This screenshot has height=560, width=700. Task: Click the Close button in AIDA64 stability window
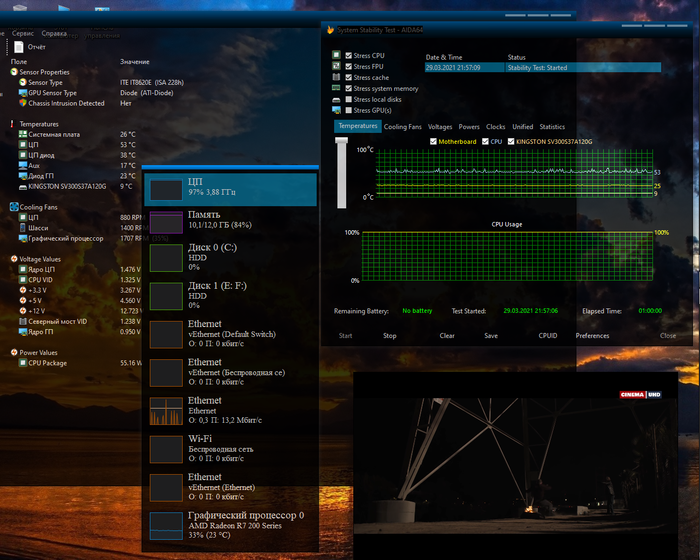pyautogui.click(x=668, y=335)
